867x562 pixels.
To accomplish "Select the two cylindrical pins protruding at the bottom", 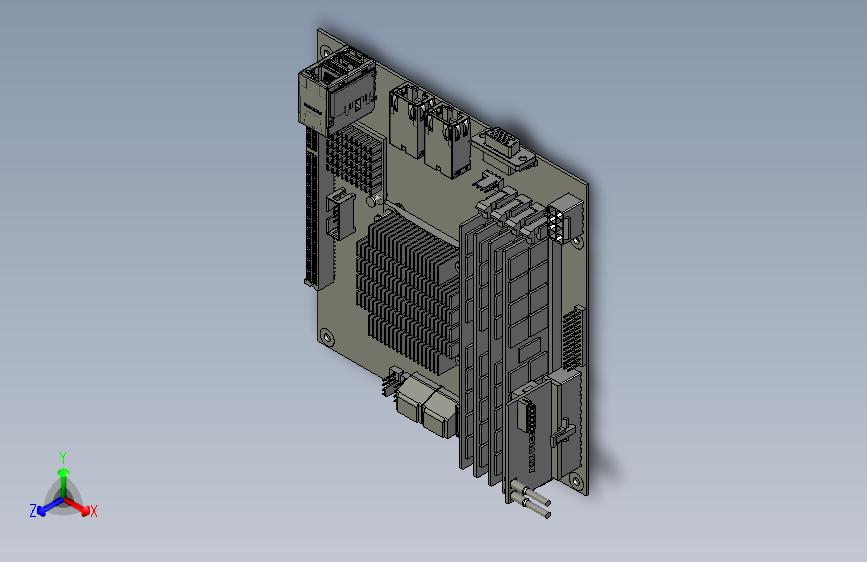I will coord(531,499).
